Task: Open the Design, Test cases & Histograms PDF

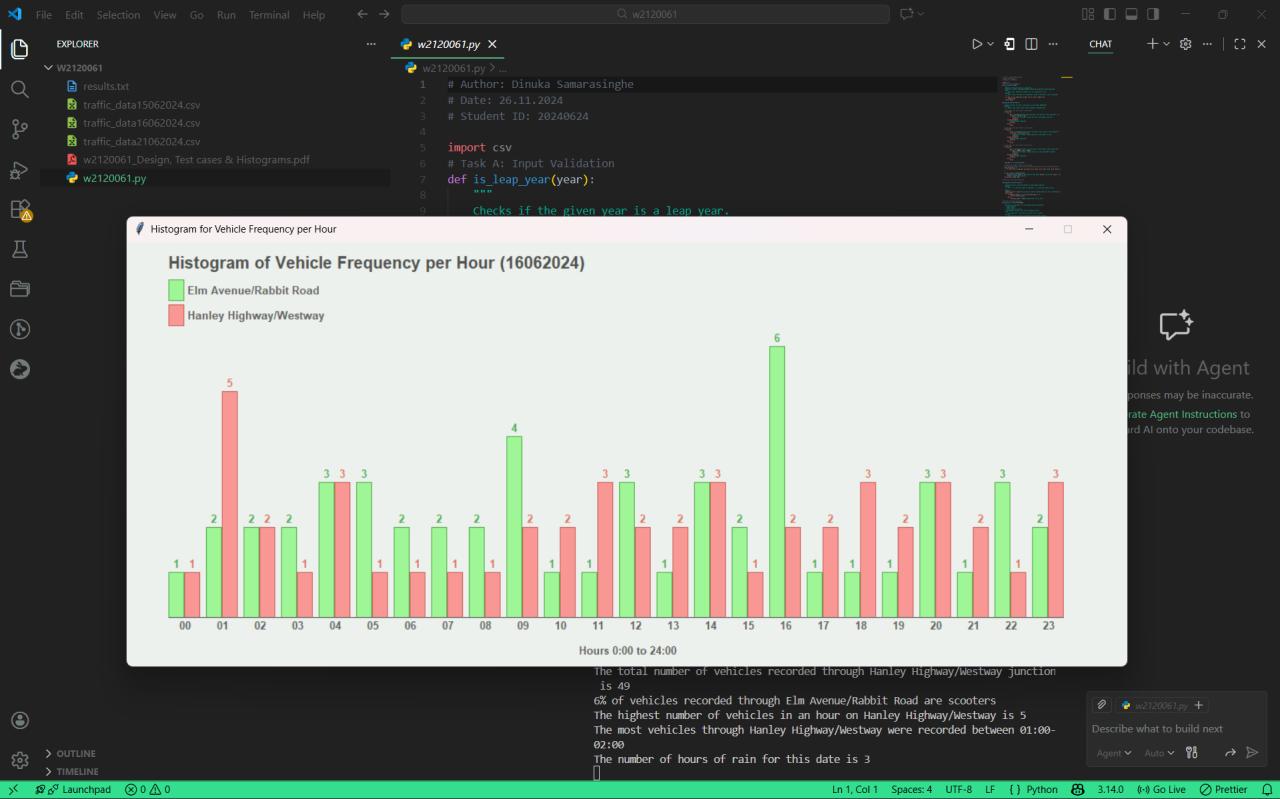Action: pyautogui.click(x=196, y=159)
